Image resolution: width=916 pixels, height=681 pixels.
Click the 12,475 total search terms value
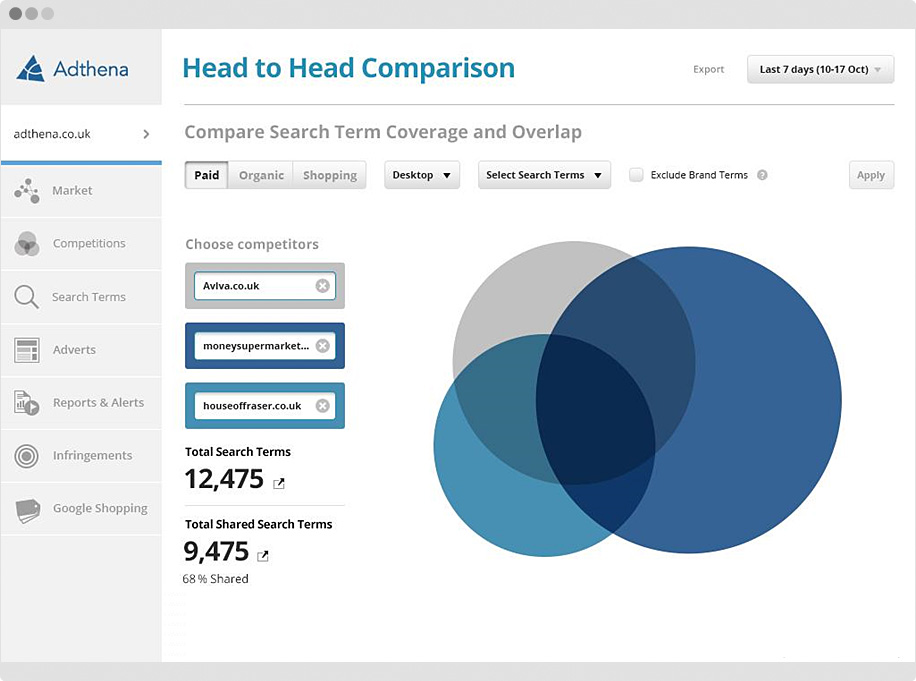224,479
